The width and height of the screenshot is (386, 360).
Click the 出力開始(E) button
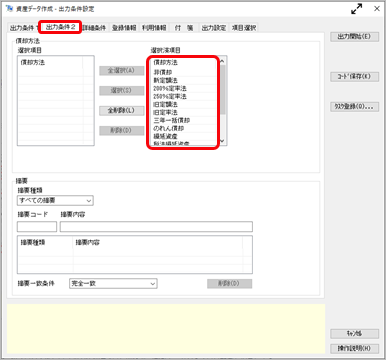tap(354, 36)
